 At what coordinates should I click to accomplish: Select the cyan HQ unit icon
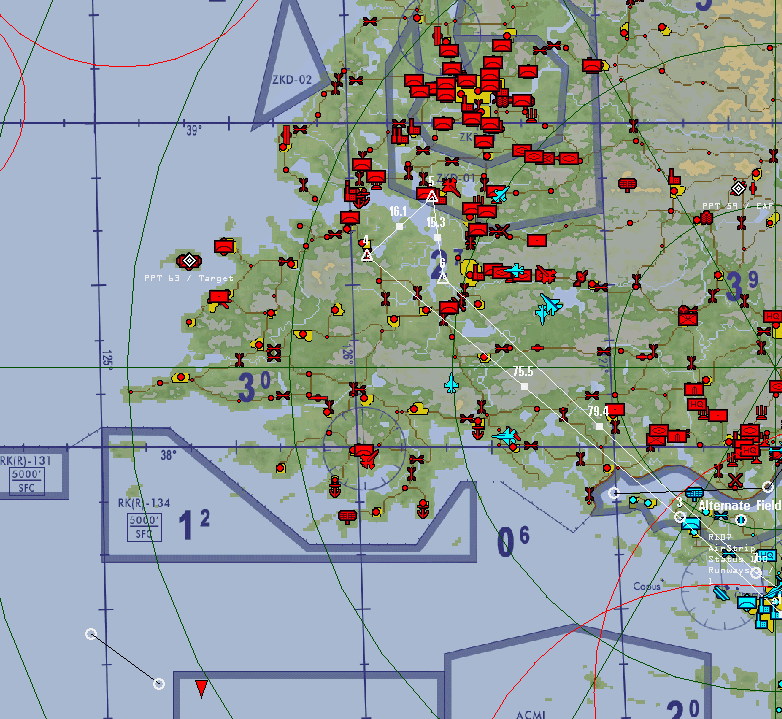pos(767,556)
